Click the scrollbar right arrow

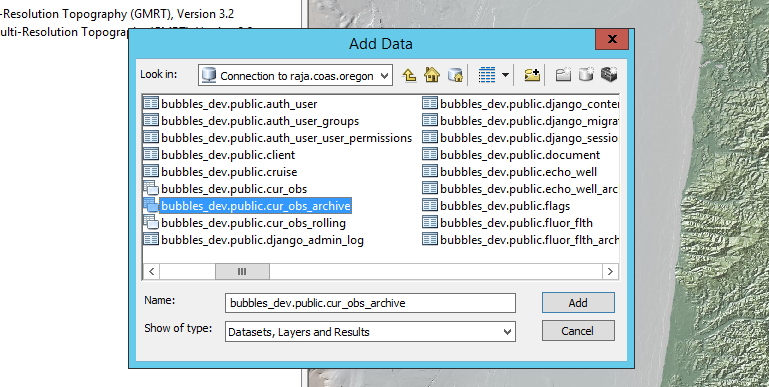click(610, 271)
